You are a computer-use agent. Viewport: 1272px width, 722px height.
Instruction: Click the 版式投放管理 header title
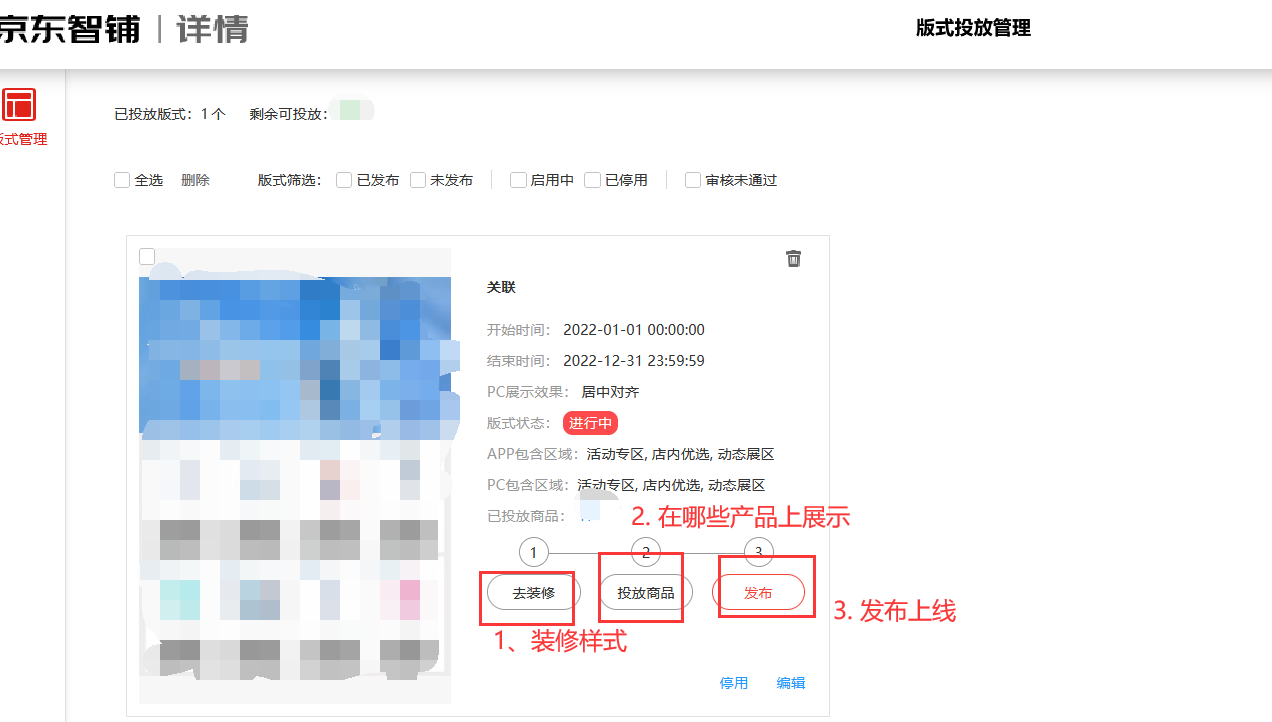pyautogui.click(x=973, y=28)
